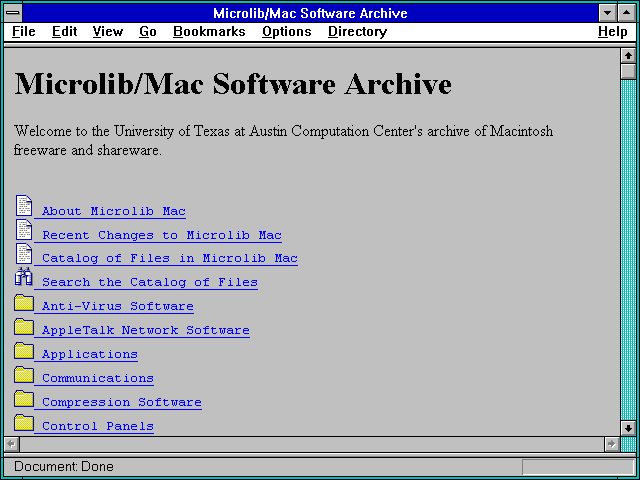Click the Microlib/Mac Software Archive page heading
This screenshot has width=640, height=480.
click(233, 84)
